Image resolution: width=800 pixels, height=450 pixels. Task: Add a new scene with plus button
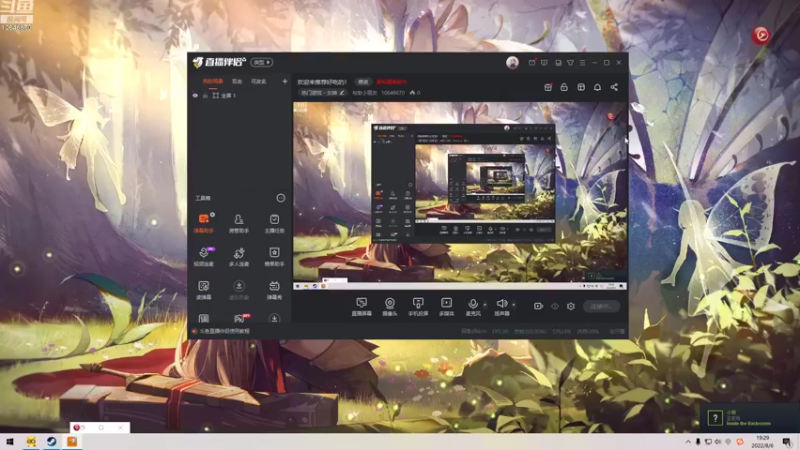point(285,81)
